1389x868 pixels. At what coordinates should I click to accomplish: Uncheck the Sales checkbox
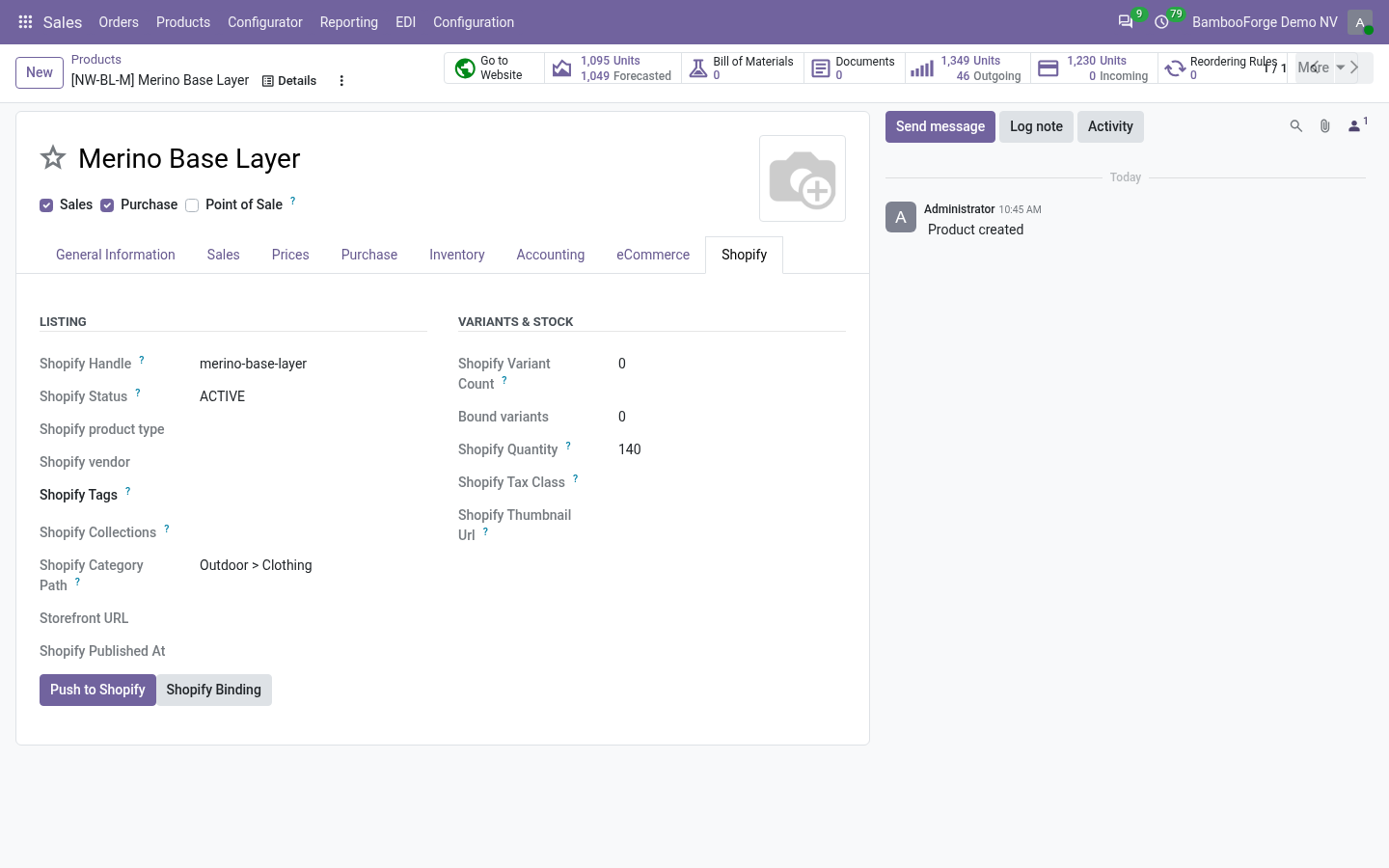pos(46,205)
